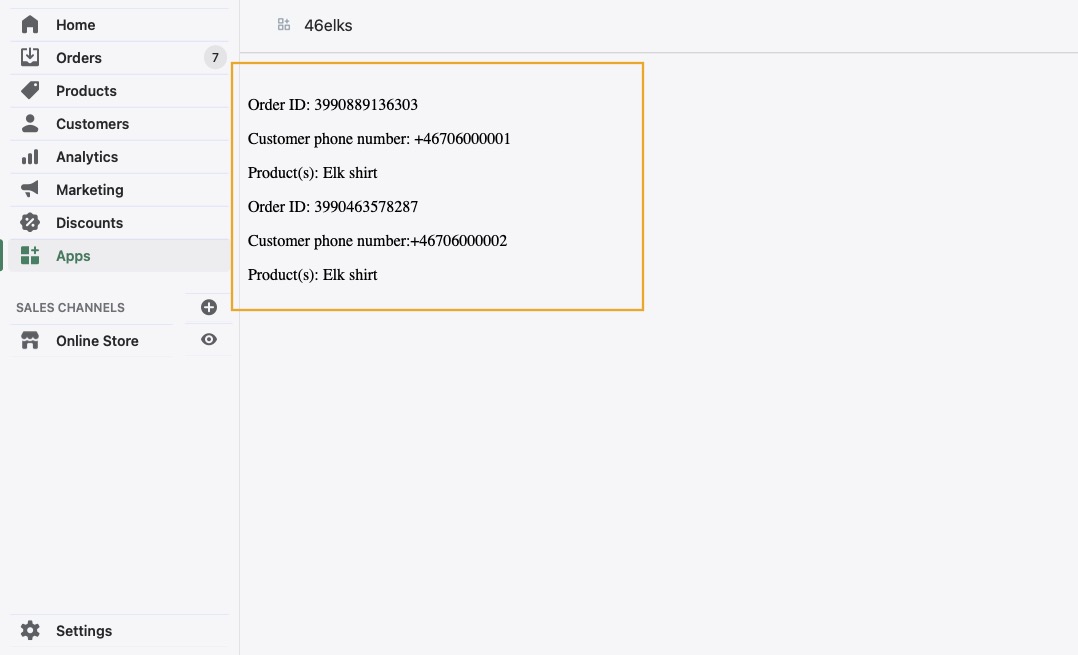Click the Products tag icon
The image size is (1078, 655).
point(30,91)
